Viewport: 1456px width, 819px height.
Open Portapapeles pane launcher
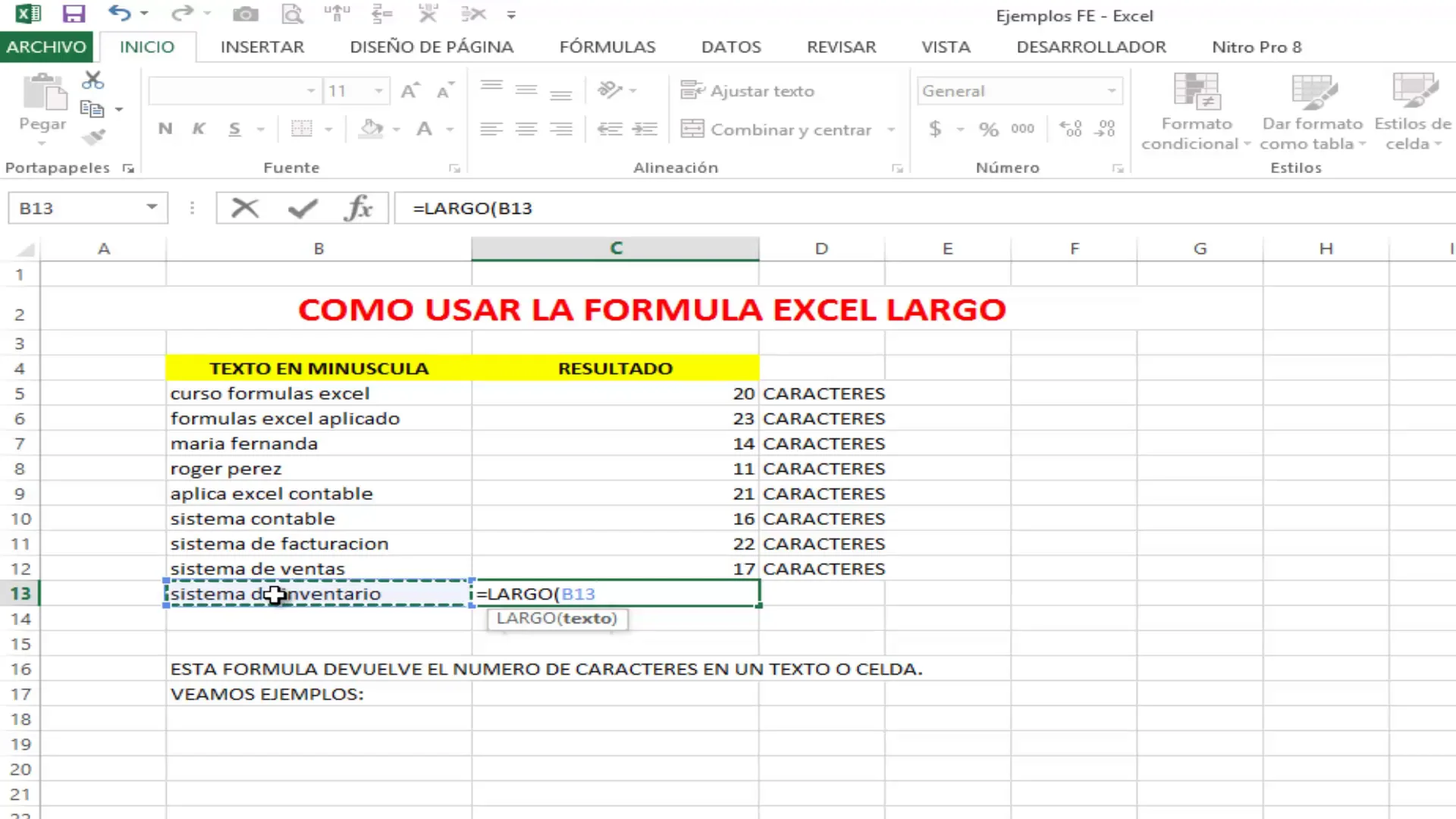pos(128,168)
